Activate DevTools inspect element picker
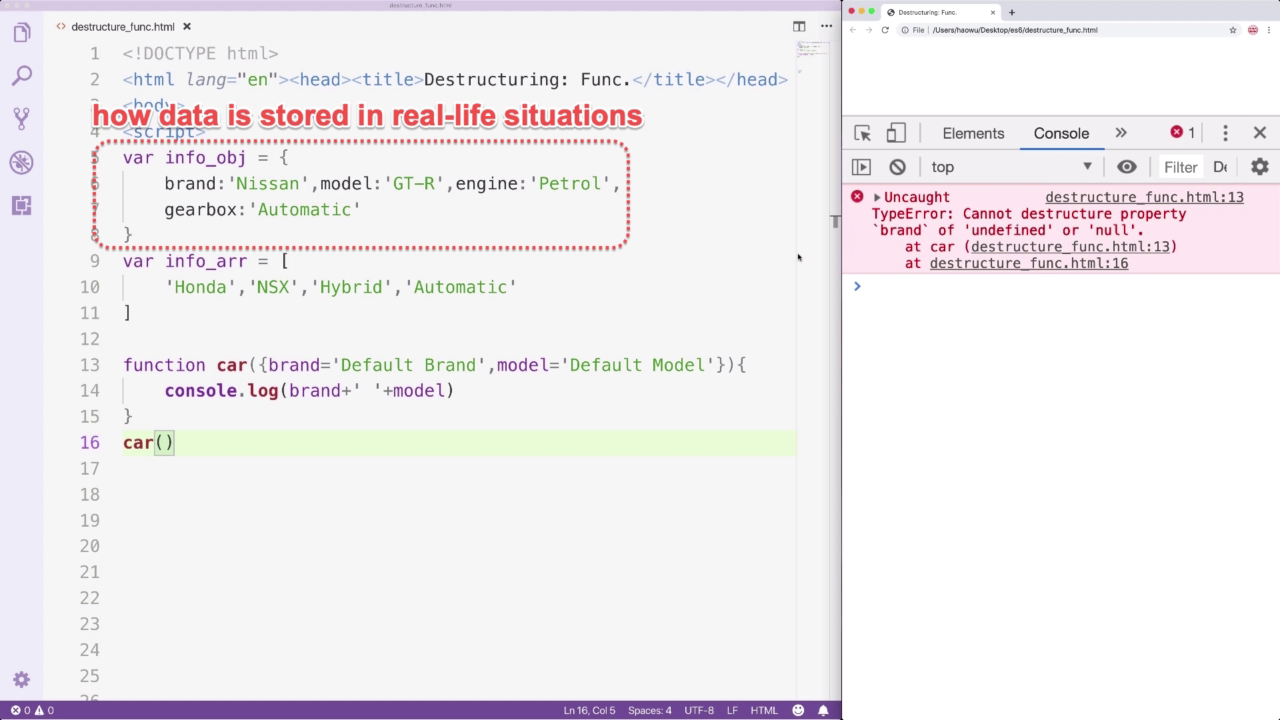1280x720 pixels. tap(862, 133)
